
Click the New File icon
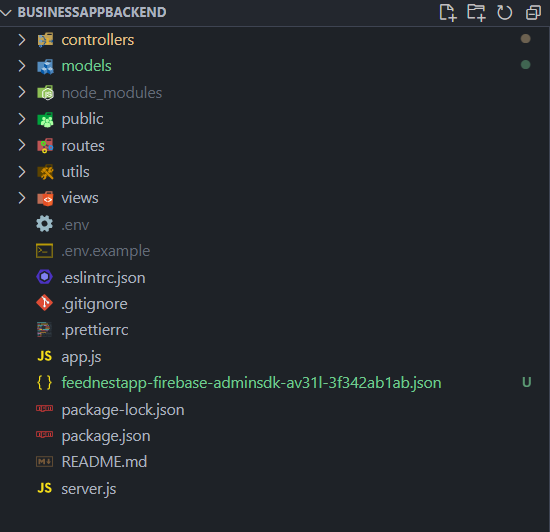click(x=448, y=13)
